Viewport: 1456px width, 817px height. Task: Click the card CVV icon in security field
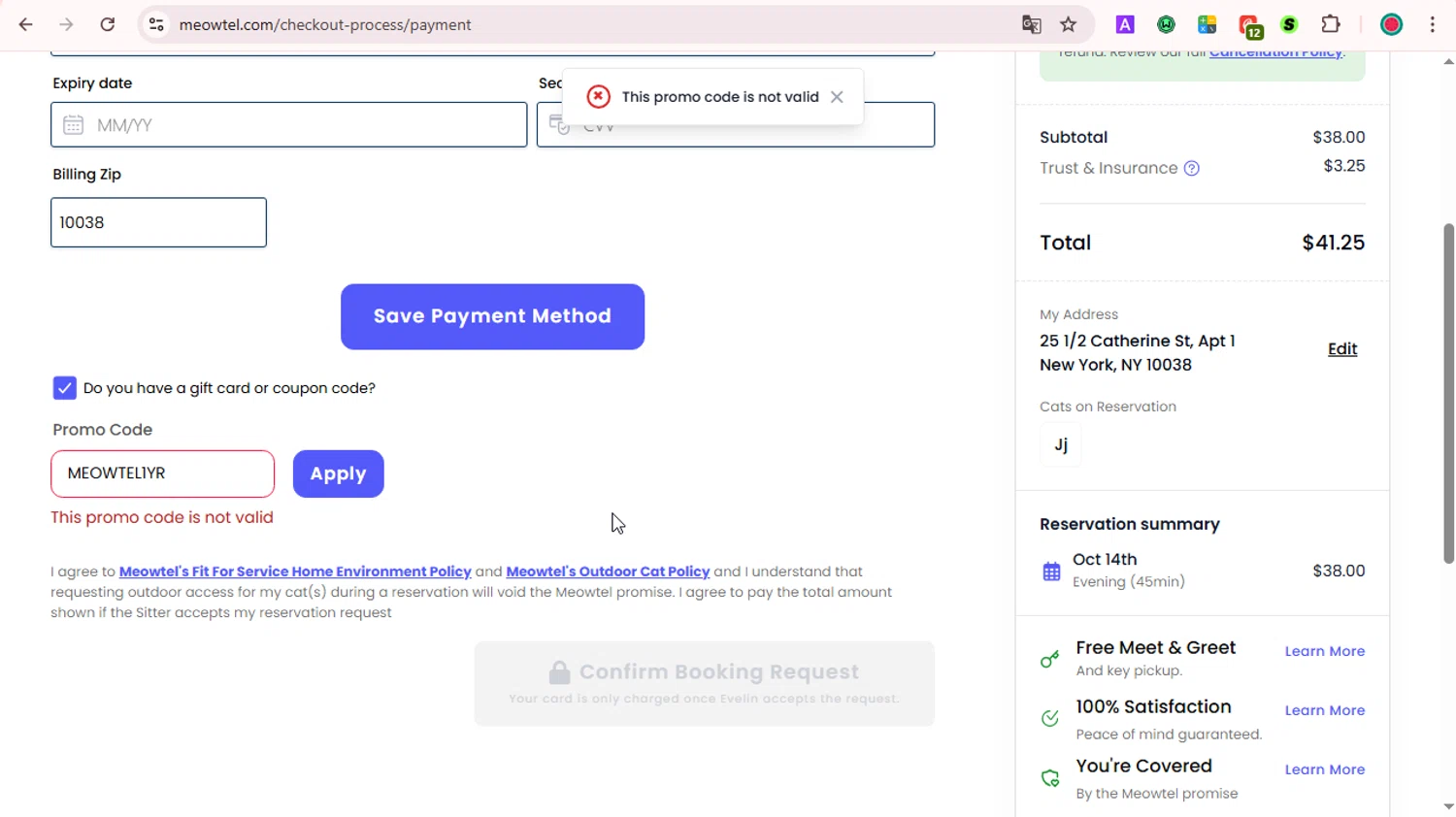[559, 124]
